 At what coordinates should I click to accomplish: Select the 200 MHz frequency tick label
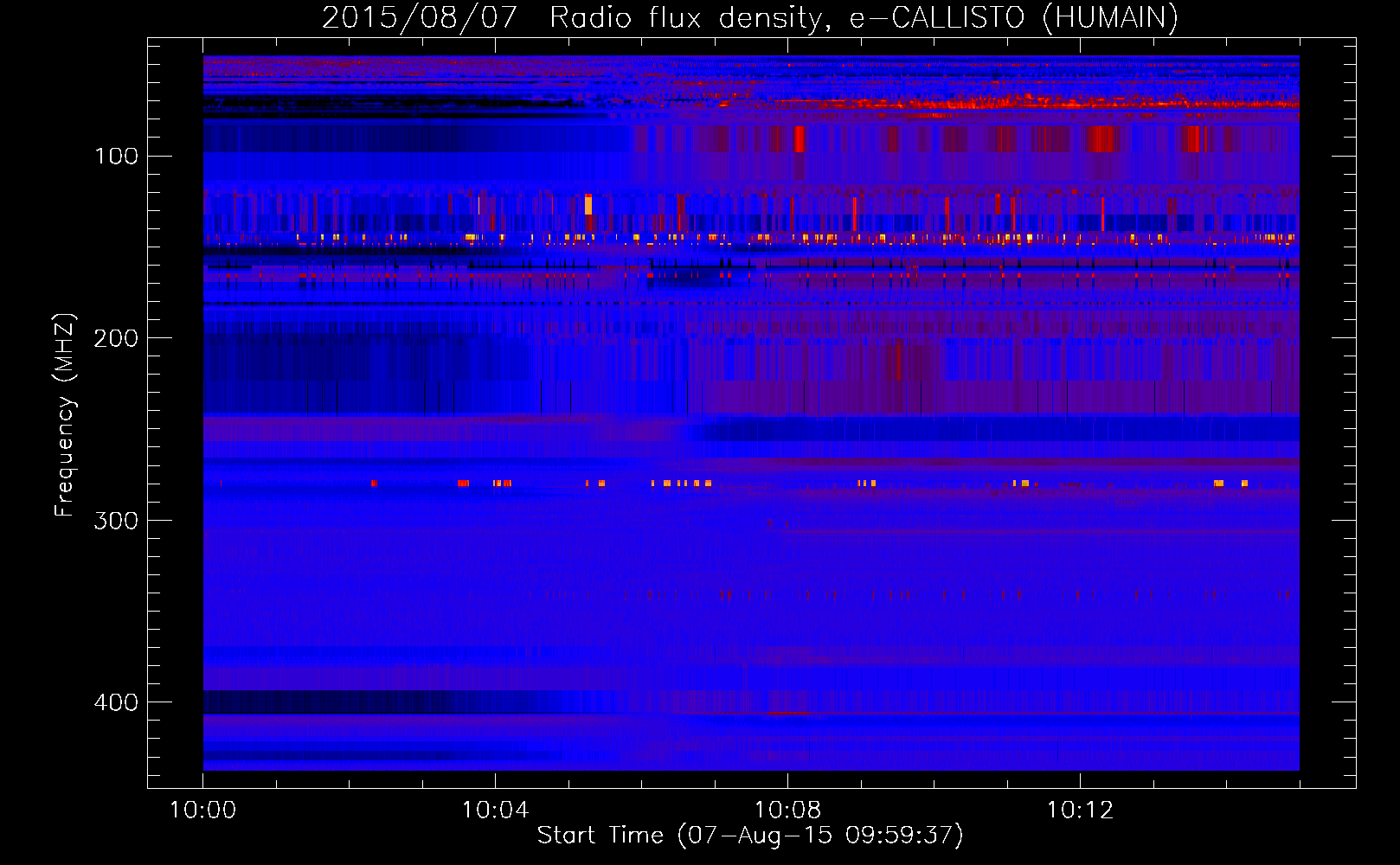[x=116, y=337]
